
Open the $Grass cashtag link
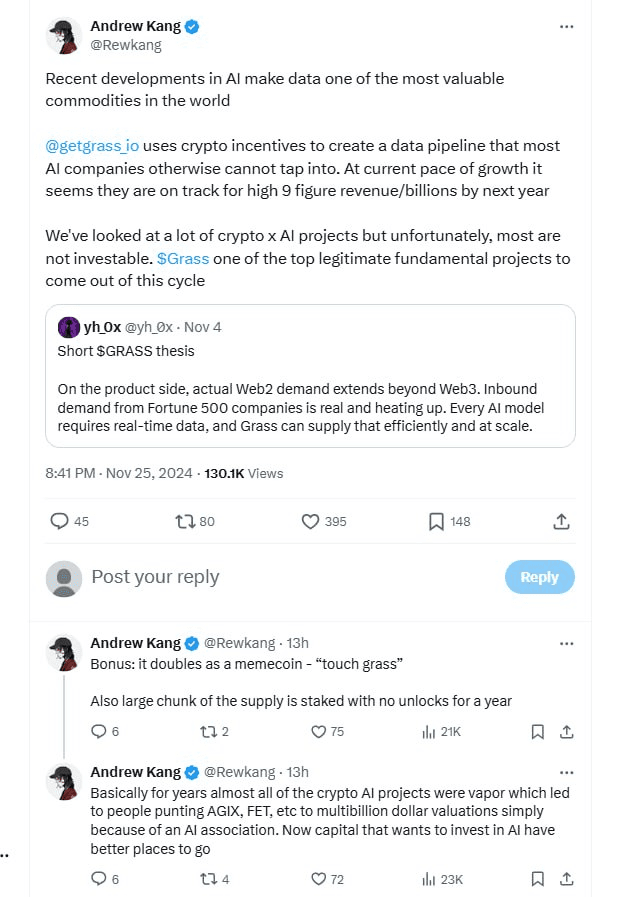click(x=183, y=259)
